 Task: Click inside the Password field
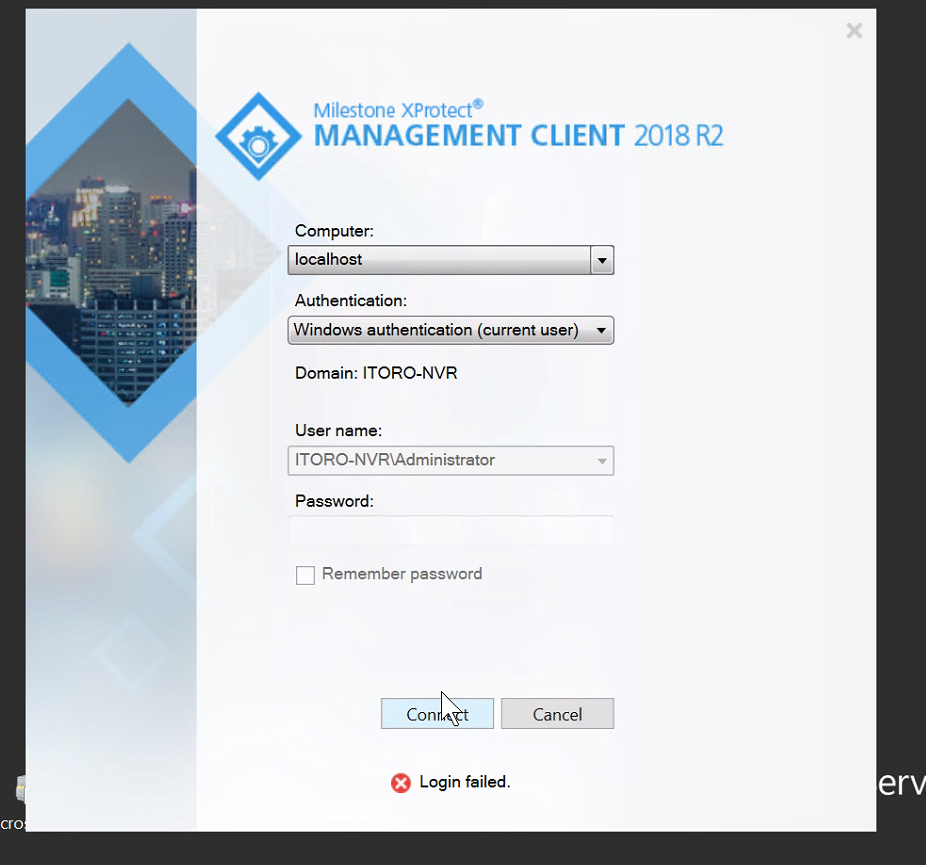[x=450, y=530]
